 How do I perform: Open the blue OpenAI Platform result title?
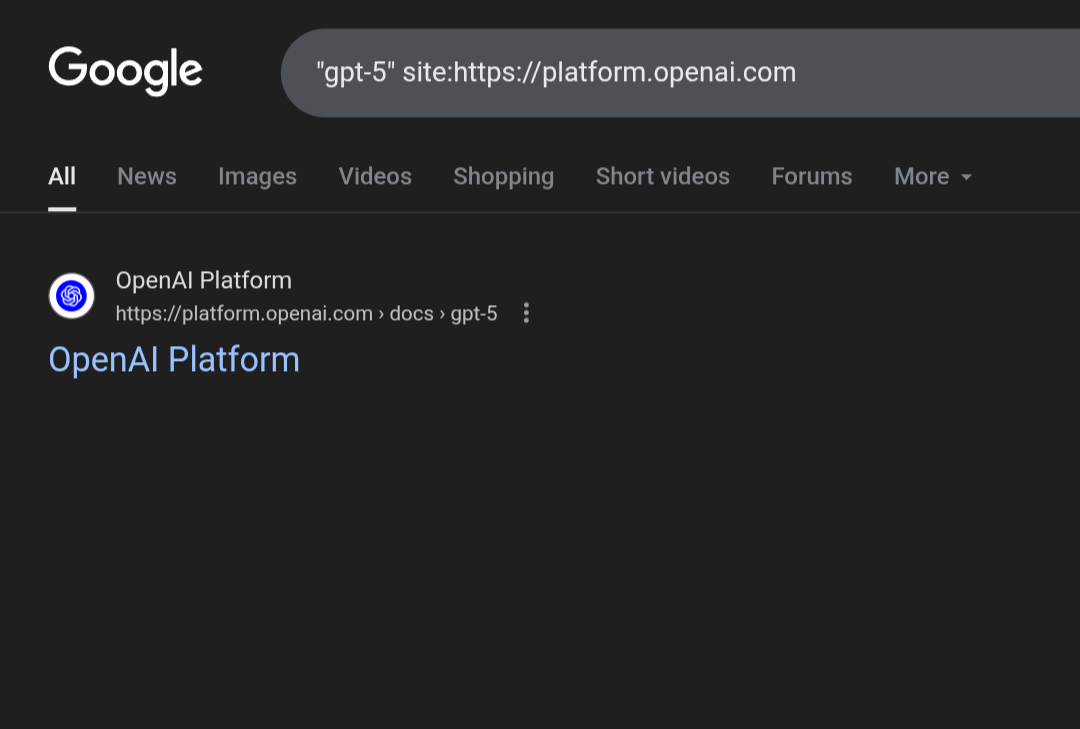tap(174, 360)
